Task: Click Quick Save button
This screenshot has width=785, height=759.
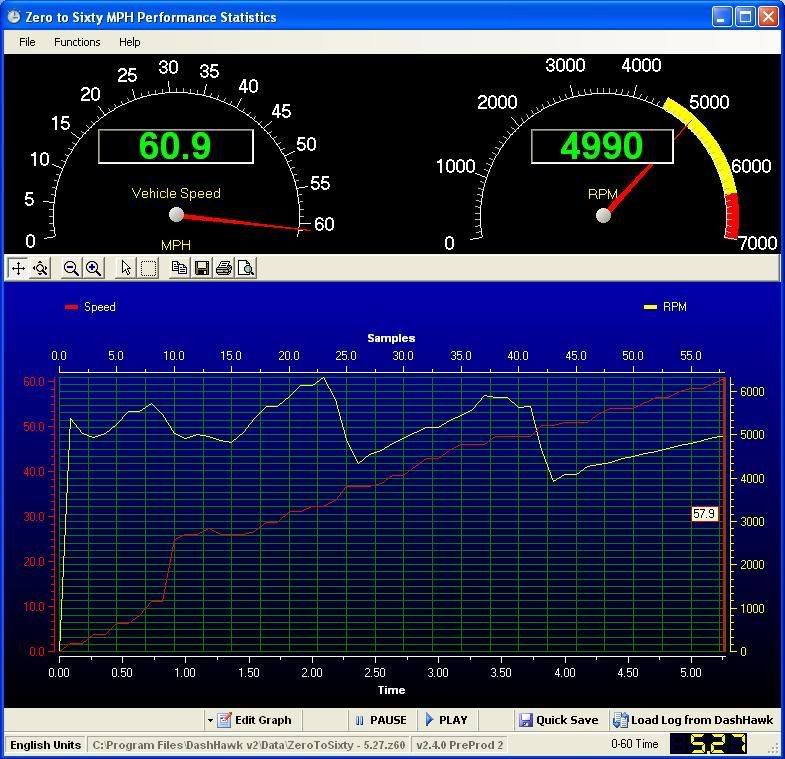Action: pyautogui.click(x=559, y=720)
